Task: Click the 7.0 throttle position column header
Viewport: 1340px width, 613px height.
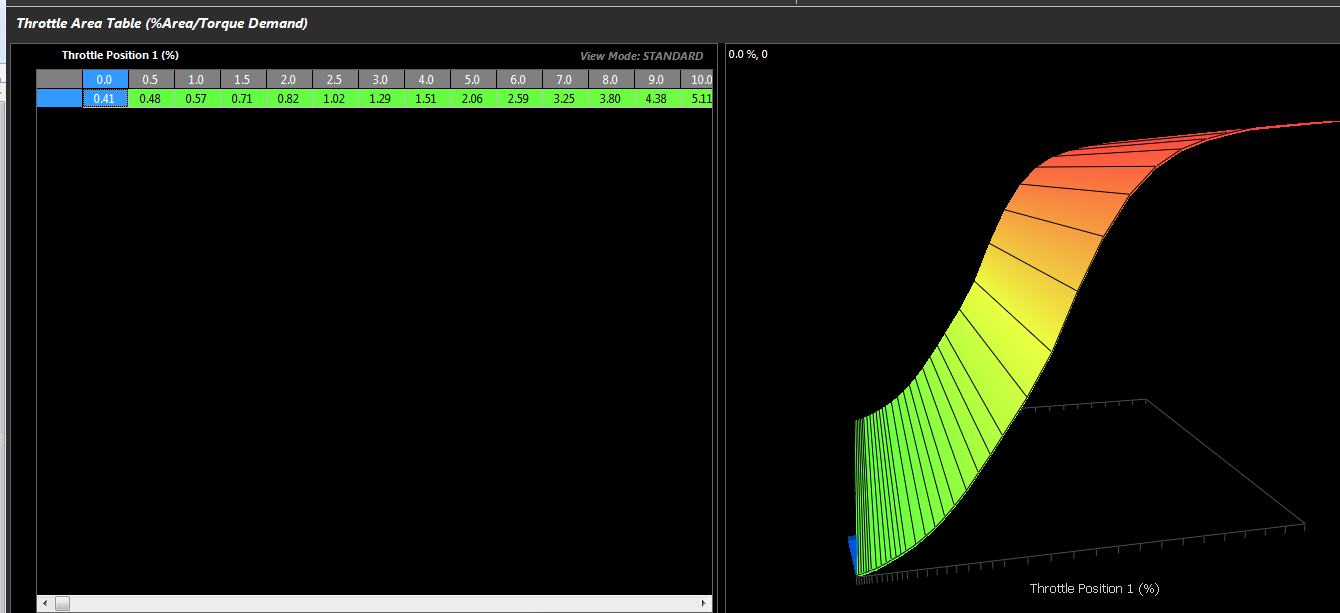Action: [565, 79]
